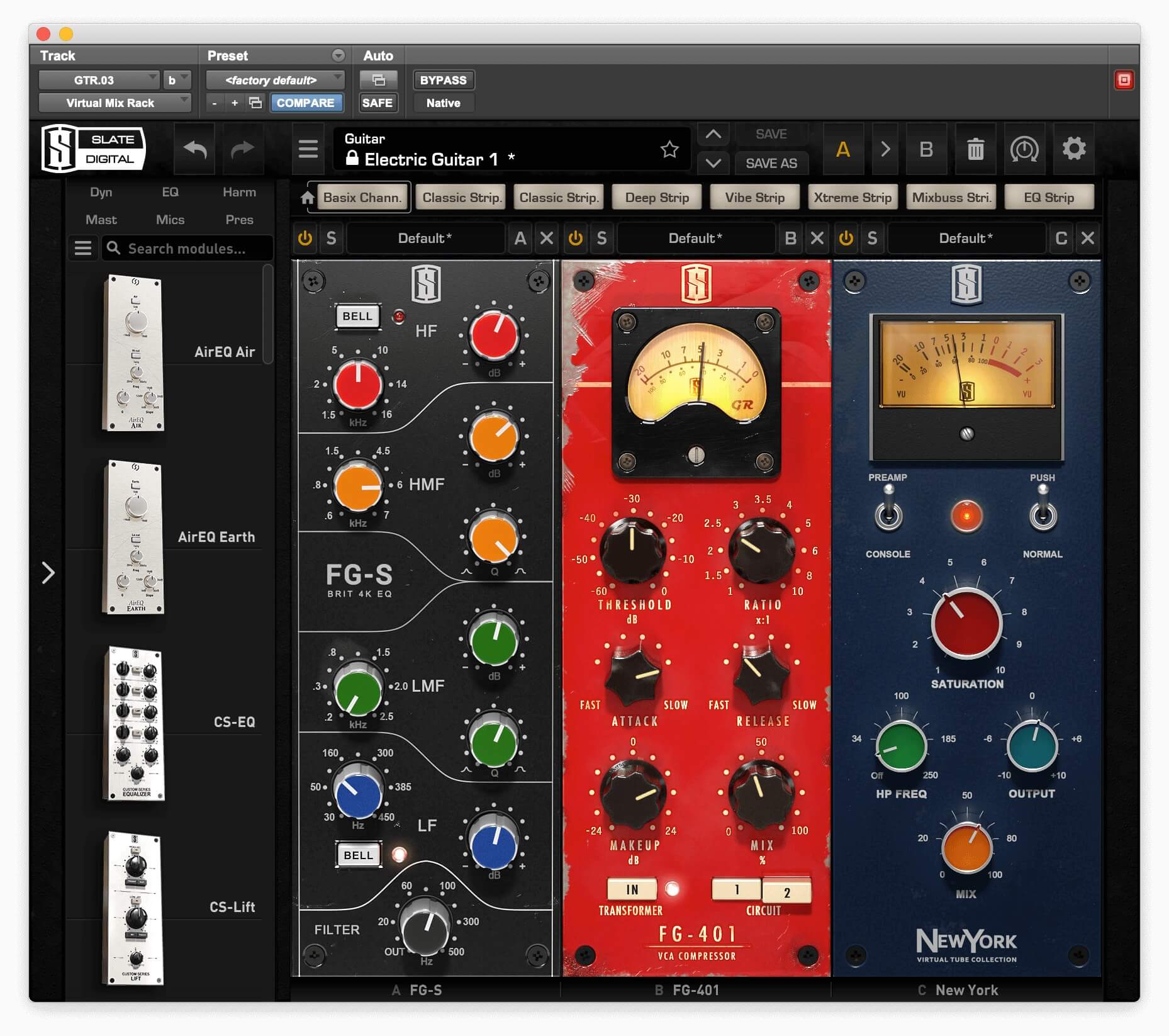Click the redo arrow icon

point(242,149)
